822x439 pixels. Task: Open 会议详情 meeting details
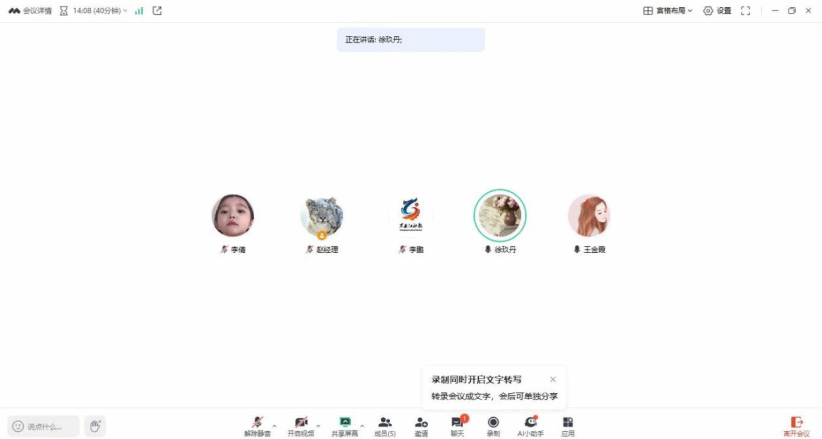click(30, 10)
